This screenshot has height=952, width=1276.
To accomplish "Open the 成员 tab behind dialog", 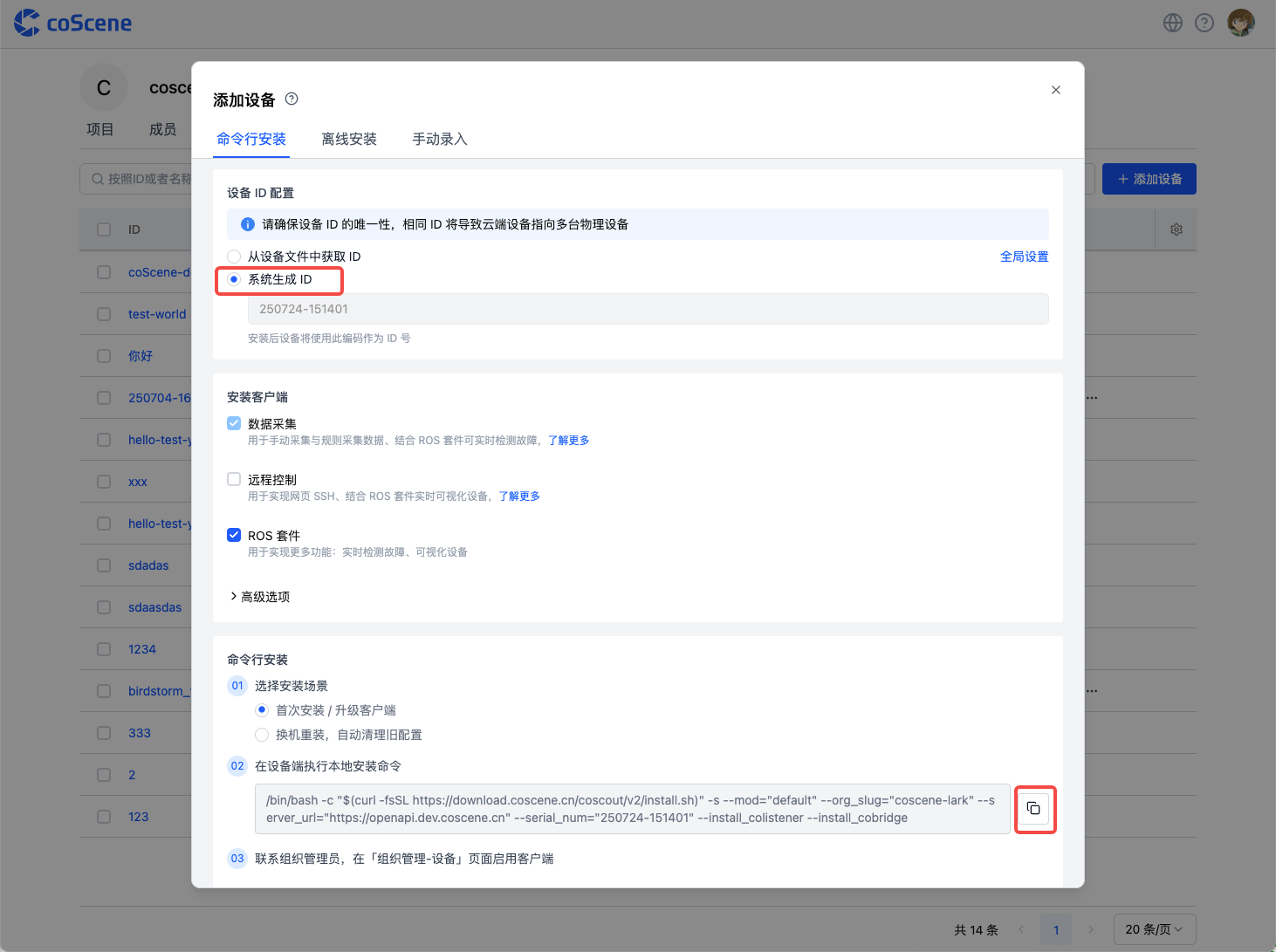I will click(163, 129).
